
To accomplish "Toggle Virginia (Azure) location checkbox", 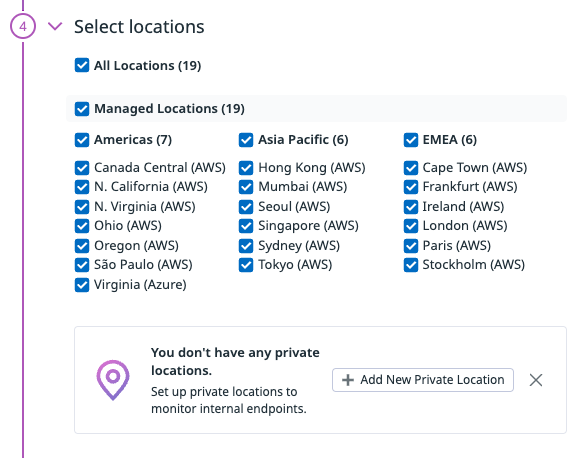I will (x=82, y=285).
